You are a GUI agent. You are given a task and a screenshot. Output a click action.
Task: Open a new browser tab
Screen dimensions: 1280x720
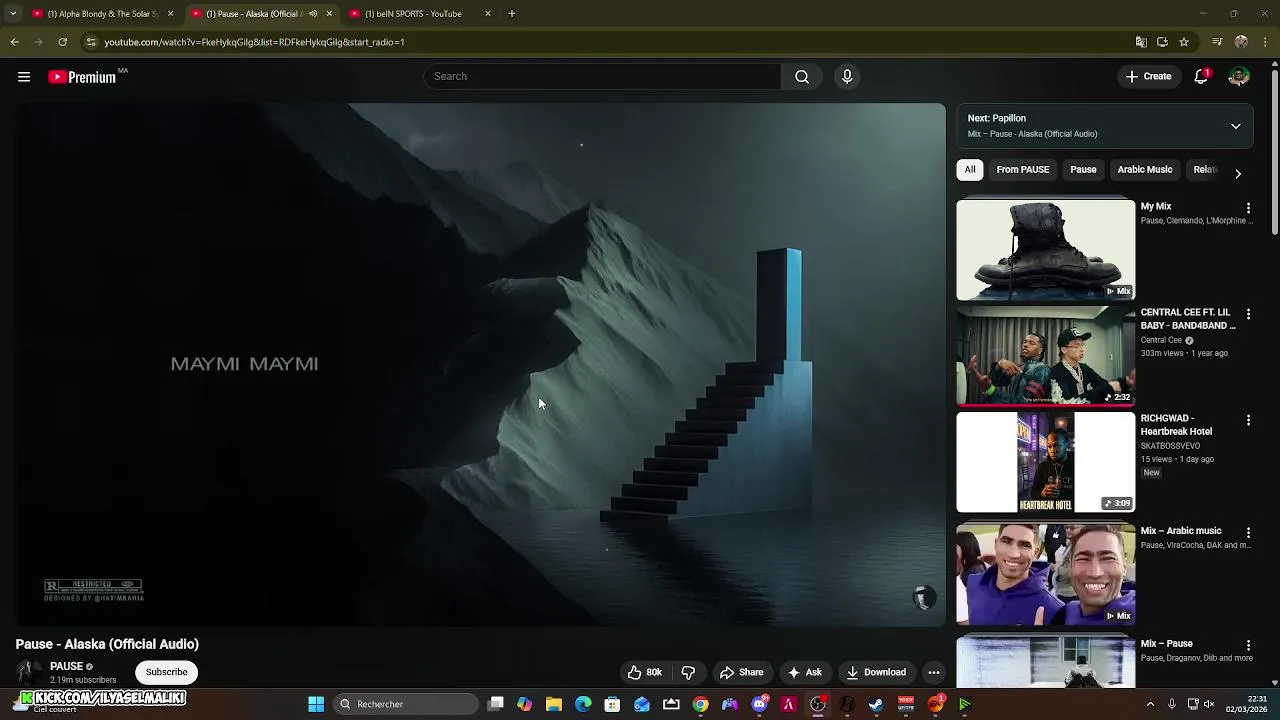(x=511, y=14)
